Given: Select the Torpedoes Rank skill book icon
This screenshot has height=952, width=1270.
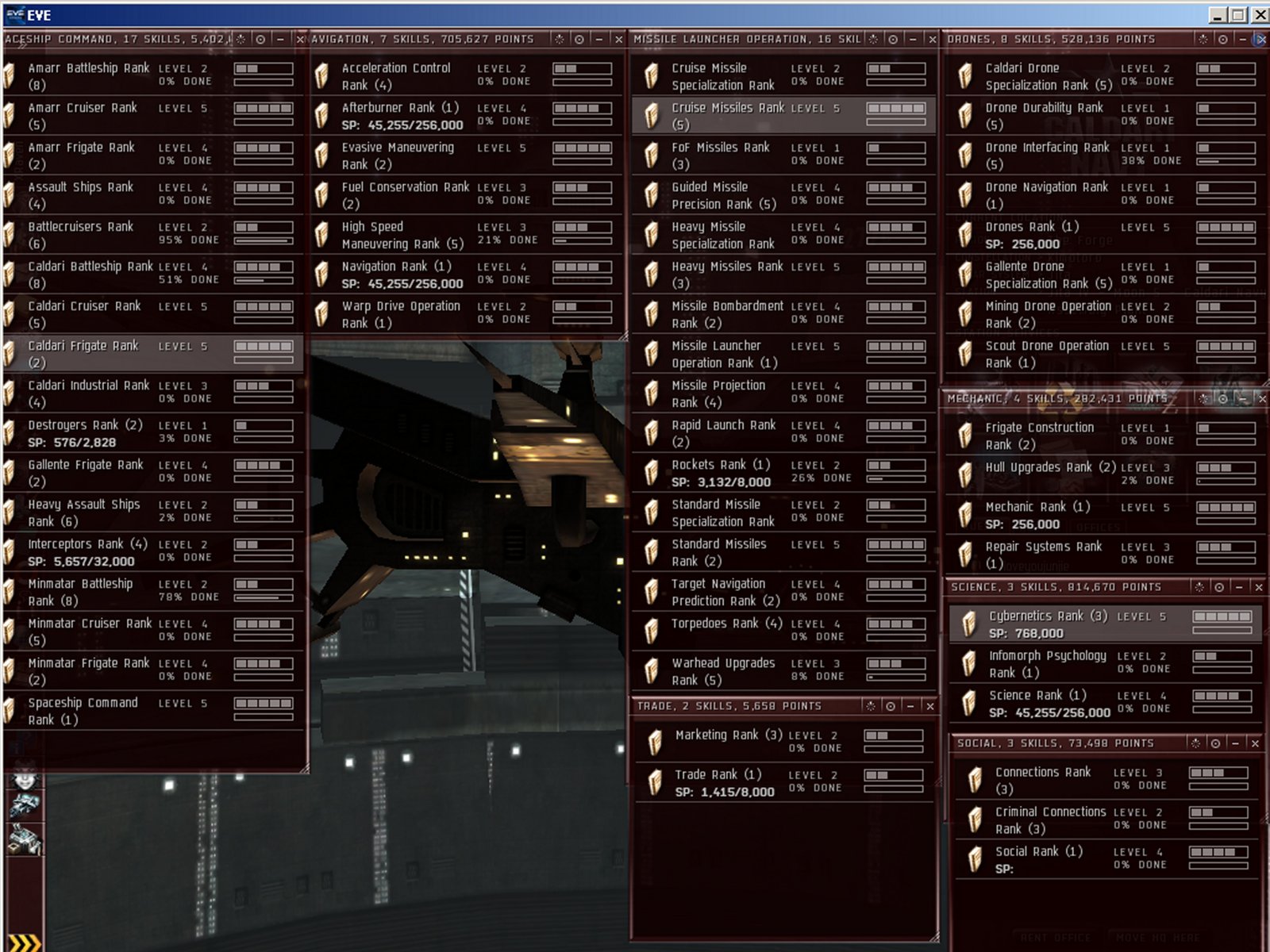Looking at the screenshot, I should point(651,631).
